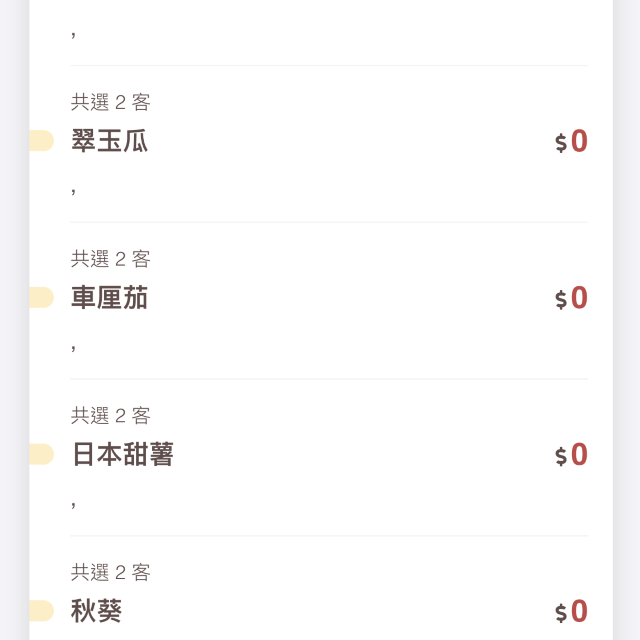Open the 翠玉瓜 item

click(x=110, y=141)
